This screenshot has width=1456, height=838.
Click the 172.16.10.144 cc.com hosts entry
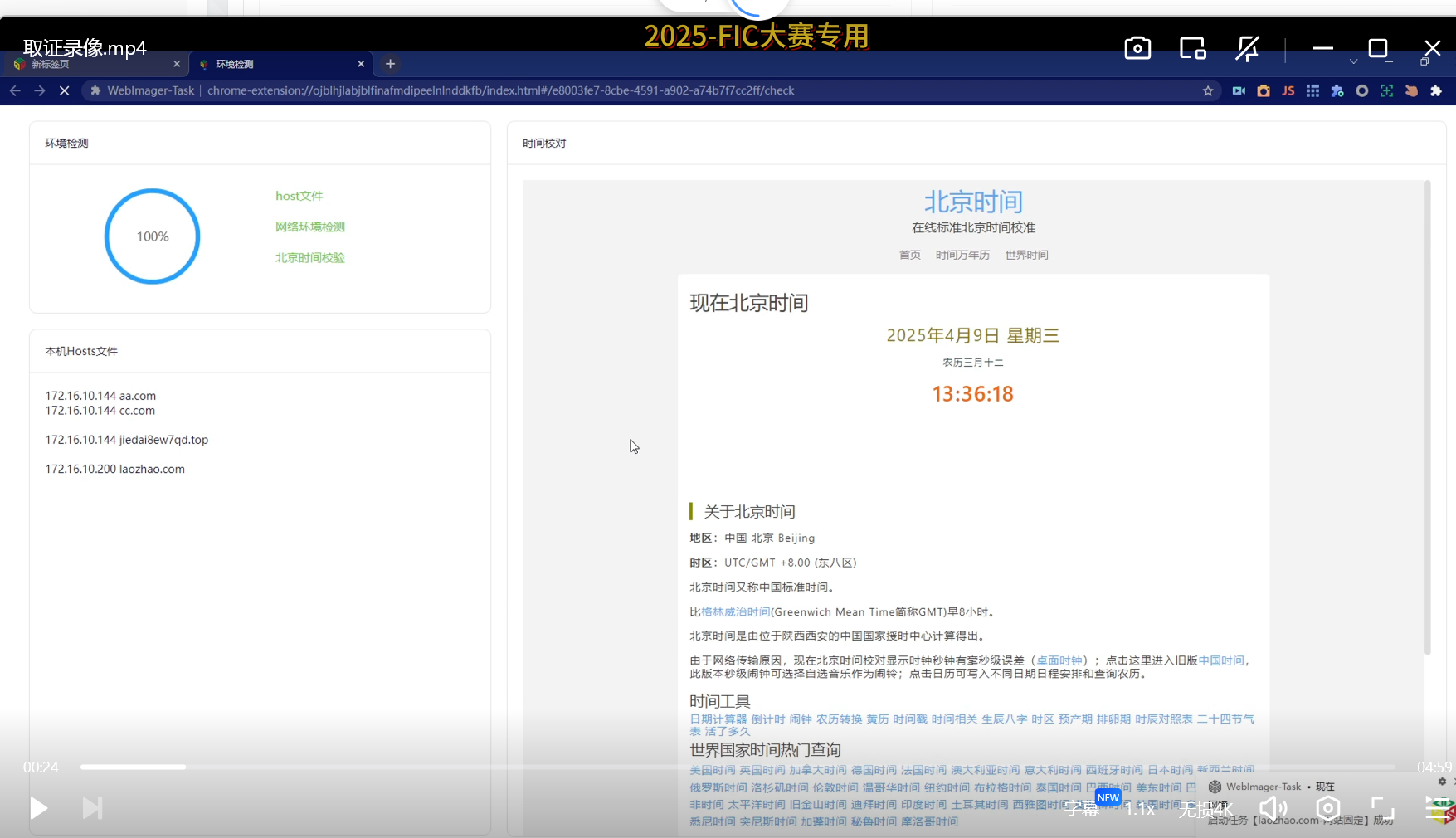100,411
